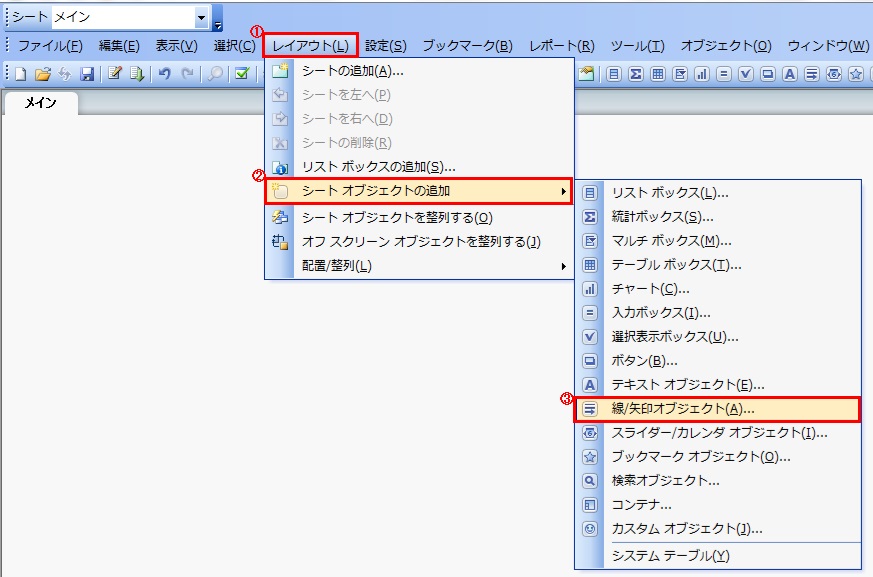
Task: Click the Reload green arrow toolbar icon
Action: [136, 74]
